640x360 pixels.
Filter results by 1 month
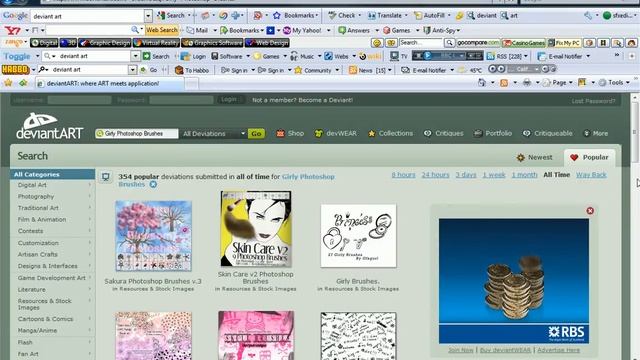tap(524, 175)
